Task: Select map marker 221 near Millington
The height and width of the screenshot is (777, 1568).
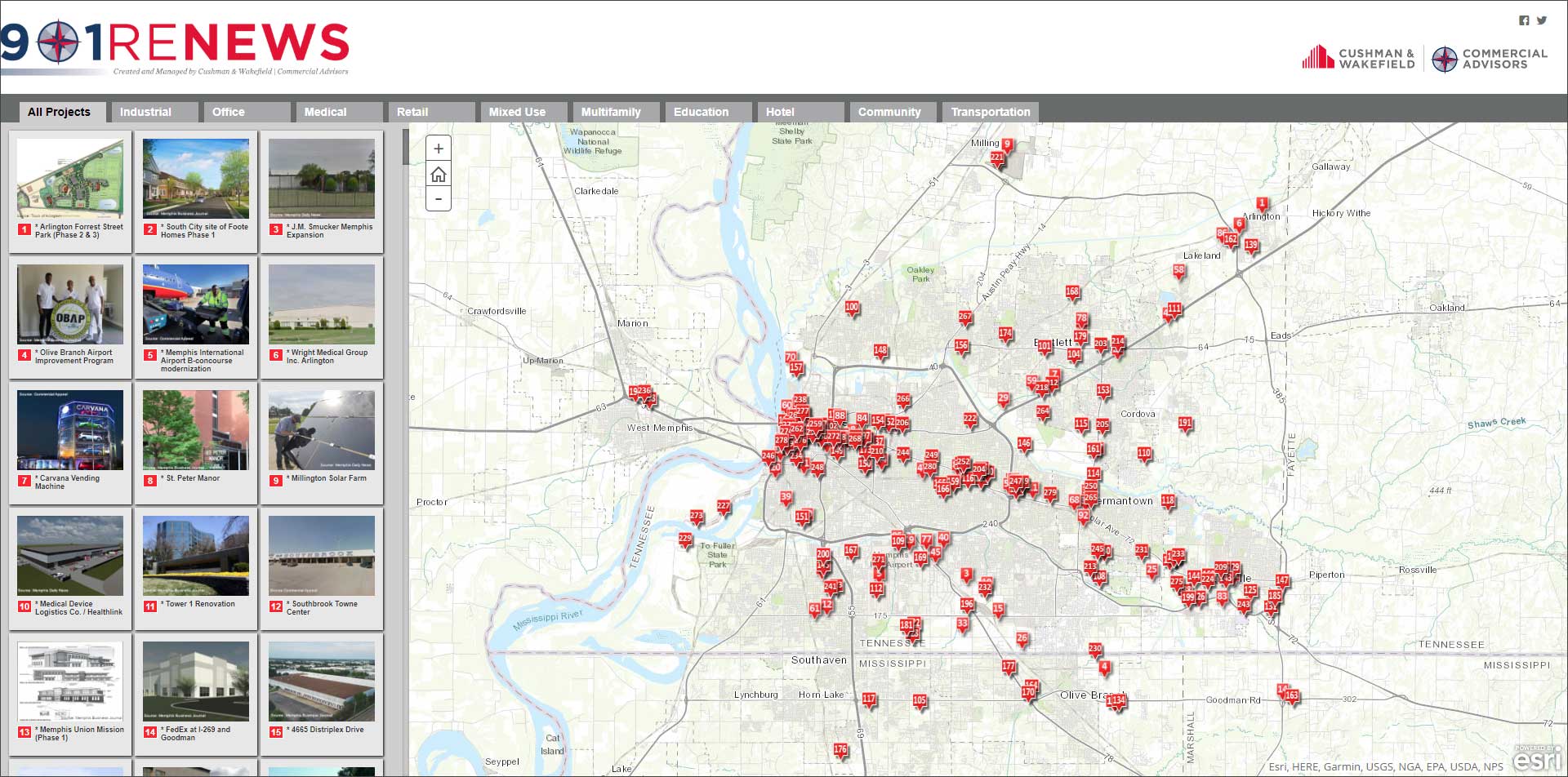Action: click(x=997, y=158)
